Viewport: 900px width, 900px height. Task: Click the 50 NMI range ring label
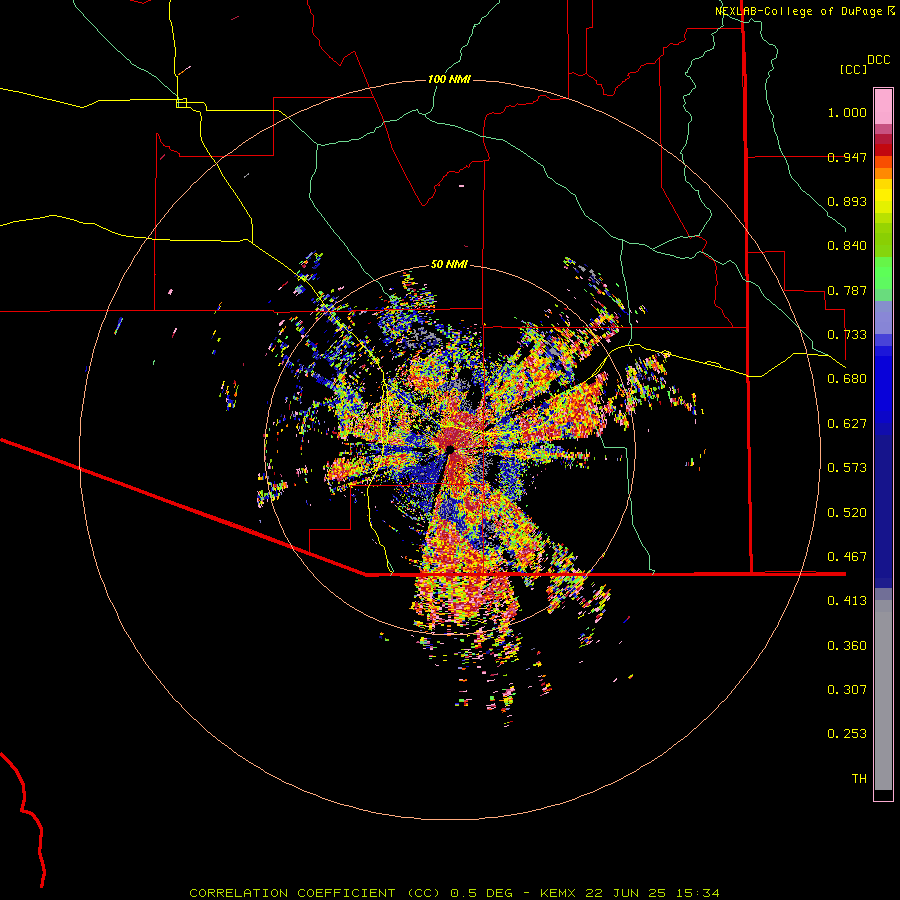[x=449, y=264]
